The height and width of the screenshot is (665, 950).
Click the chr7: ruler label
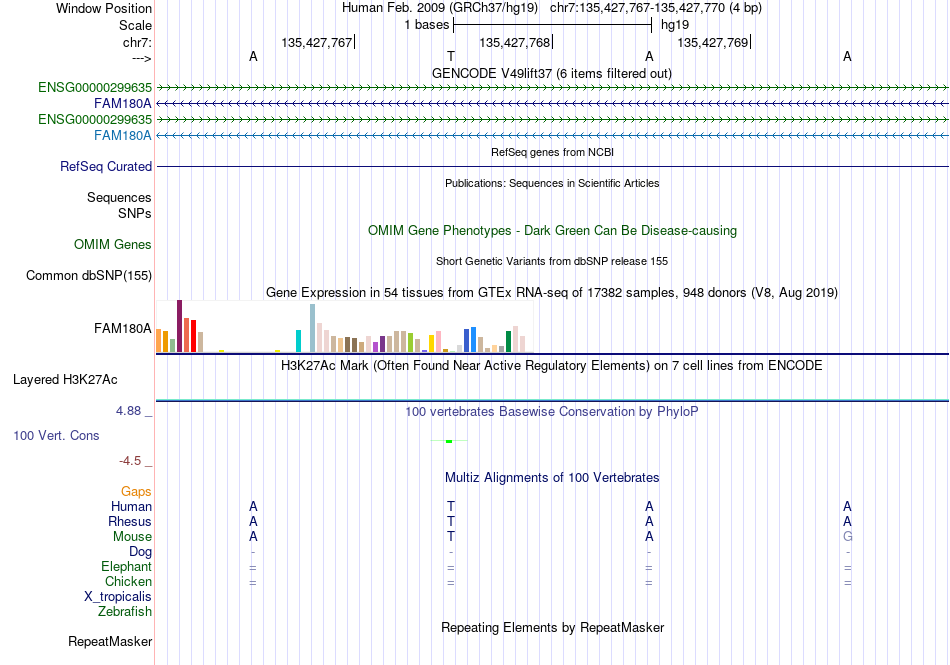tap(137, 42)
